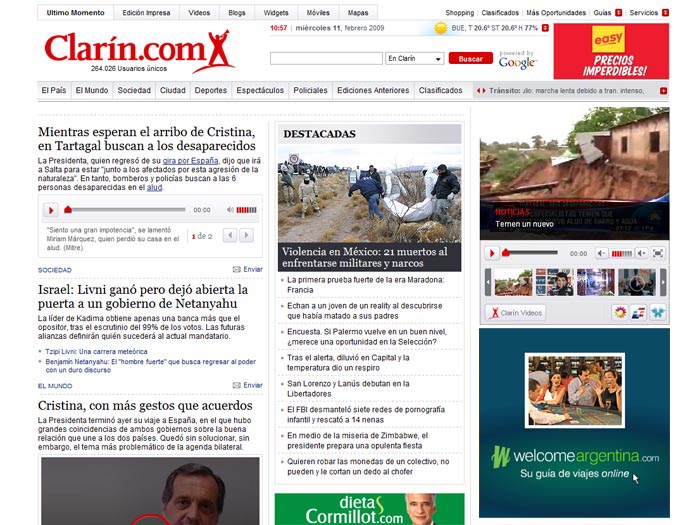Open Deportes in the navigation bar

210,90
